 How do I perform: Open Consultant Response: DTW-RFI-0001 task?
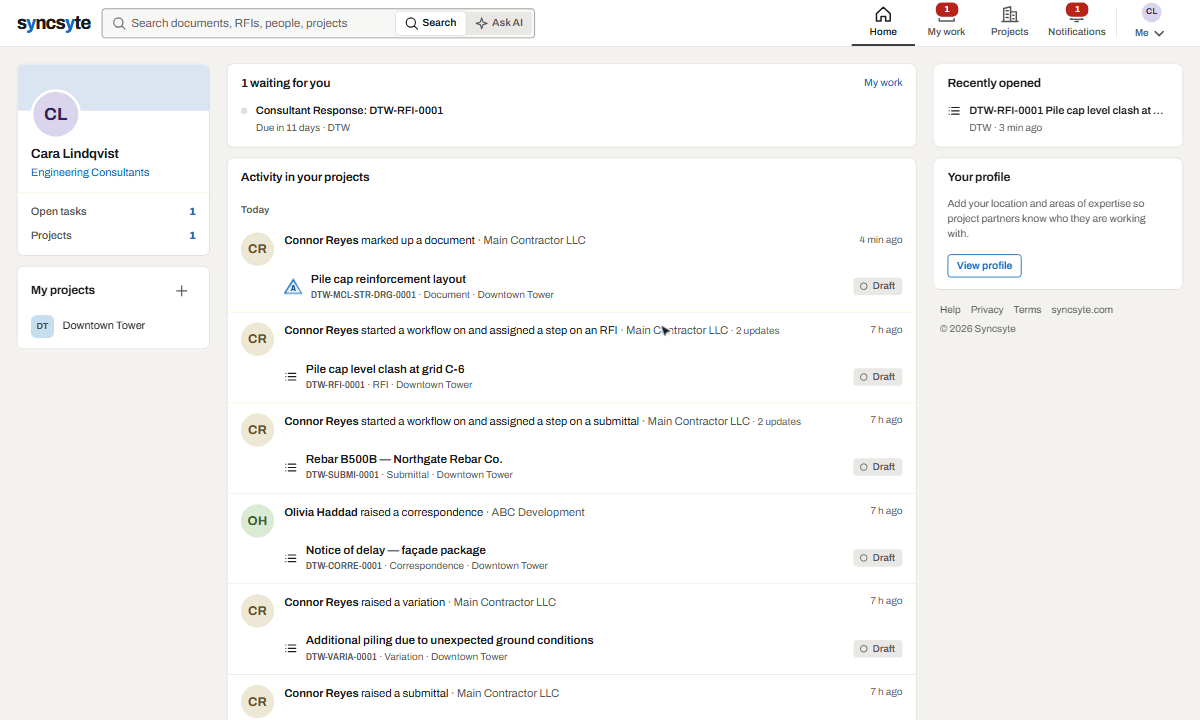tap(349, 110)
